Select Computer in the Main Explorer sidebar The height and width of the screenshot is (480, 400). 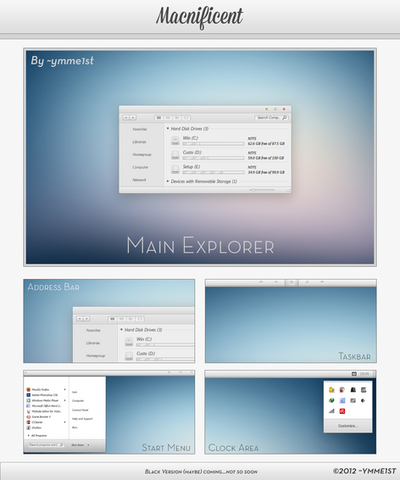click(x=140, y=167)
